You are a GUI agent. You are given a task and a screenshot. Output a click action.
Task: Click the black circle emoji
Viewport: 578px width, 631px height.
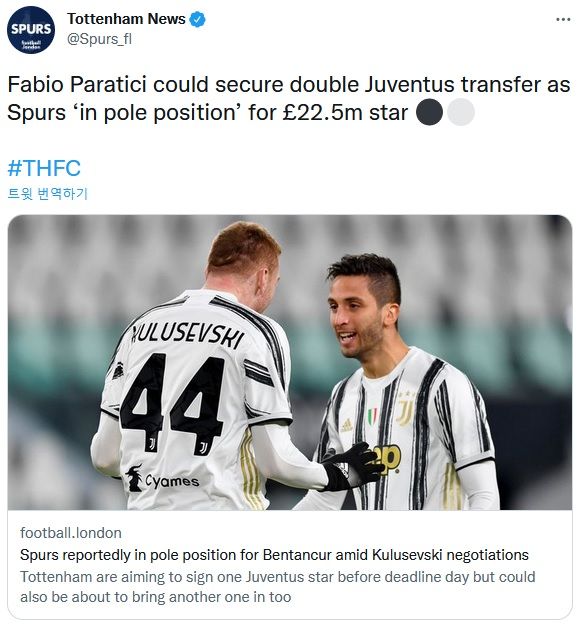429,112
